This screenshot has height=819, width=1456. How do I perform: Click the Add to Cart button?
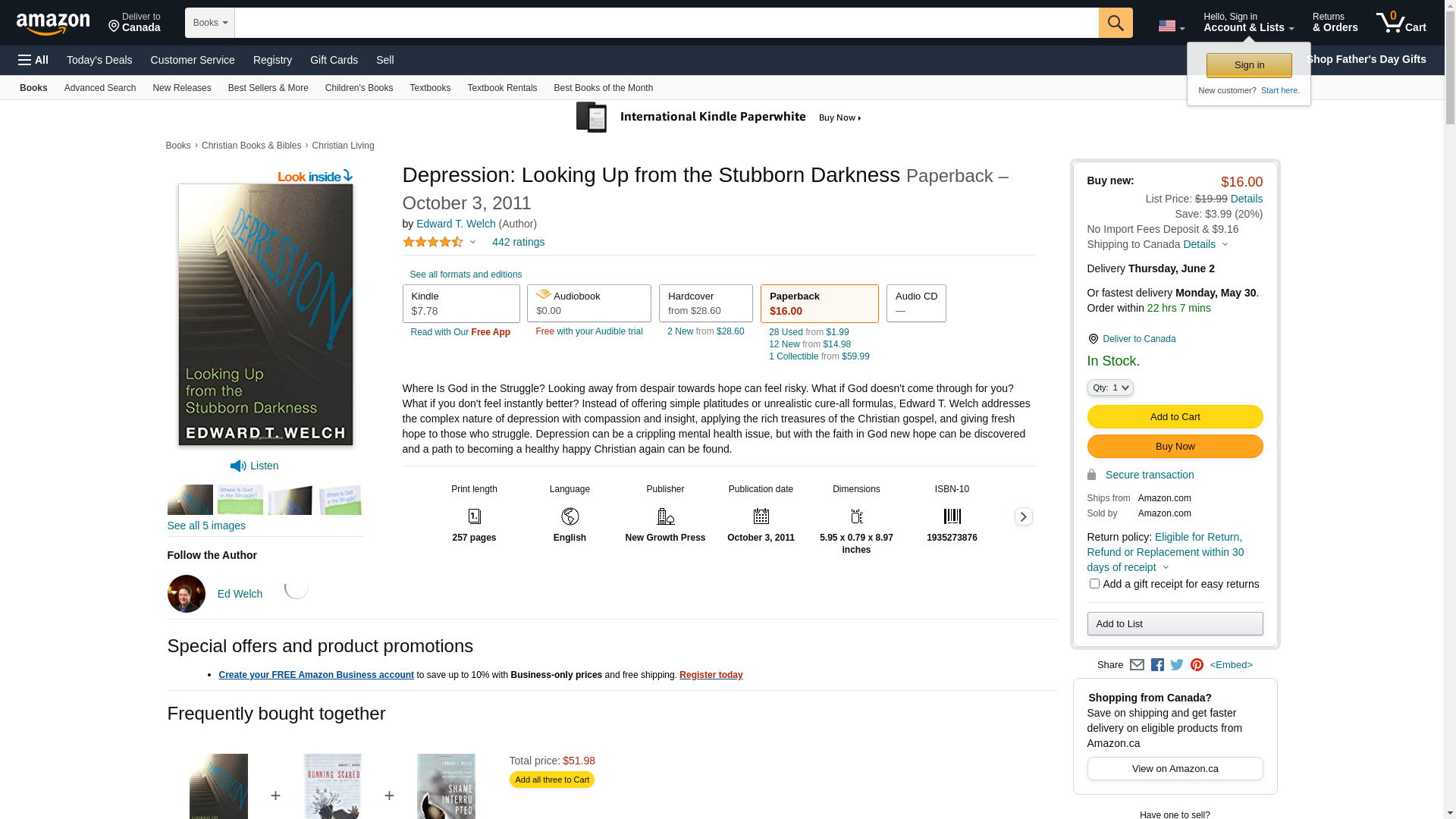[x=1175, y=417]
